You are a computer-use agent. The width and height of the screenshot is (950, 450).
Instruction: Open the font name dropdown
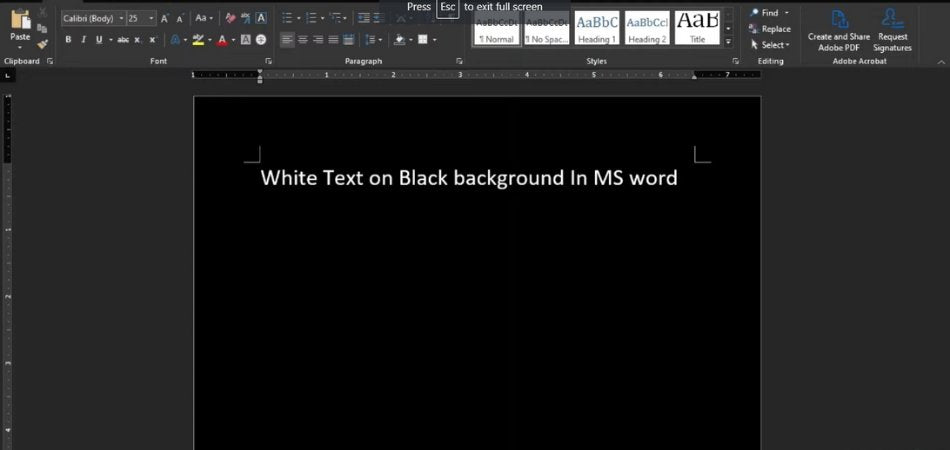pyautogui.click(x=121, y=19)
